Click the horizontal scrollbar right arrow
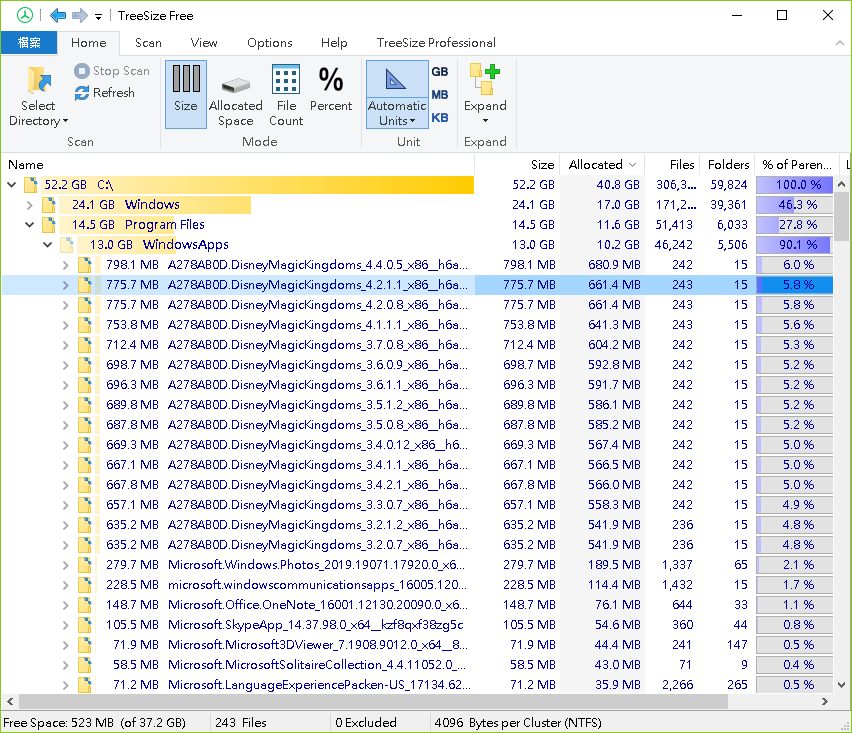 [825, 701]
